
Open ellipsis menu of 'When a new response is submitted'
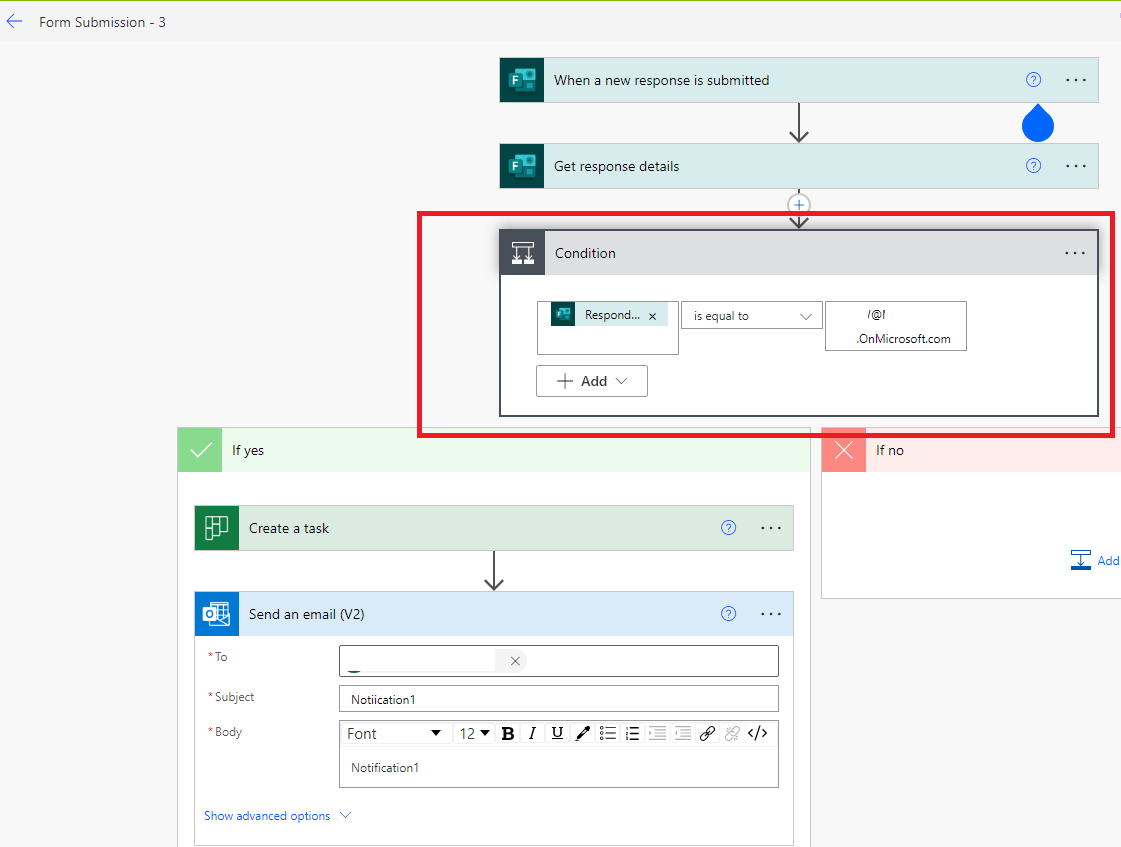point(1075,80)
